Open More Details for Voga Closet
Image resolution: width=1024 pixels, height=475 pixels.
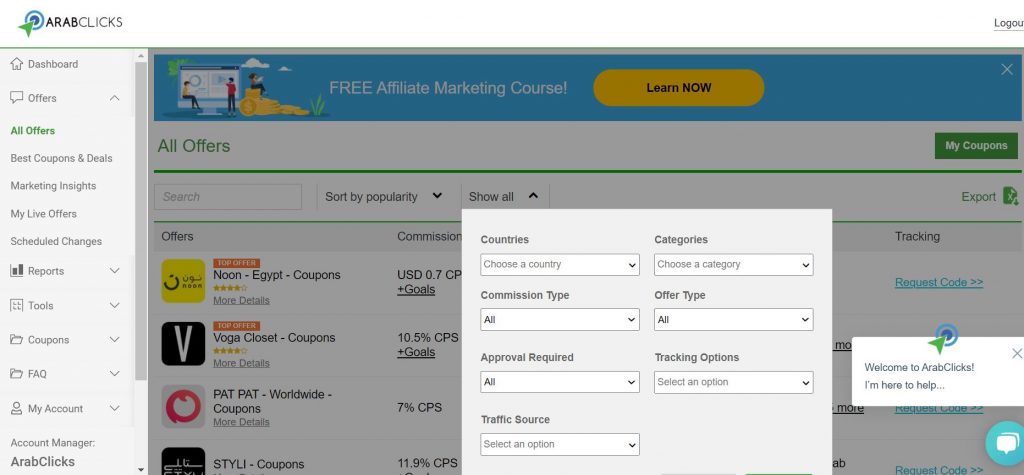point(241,363)
